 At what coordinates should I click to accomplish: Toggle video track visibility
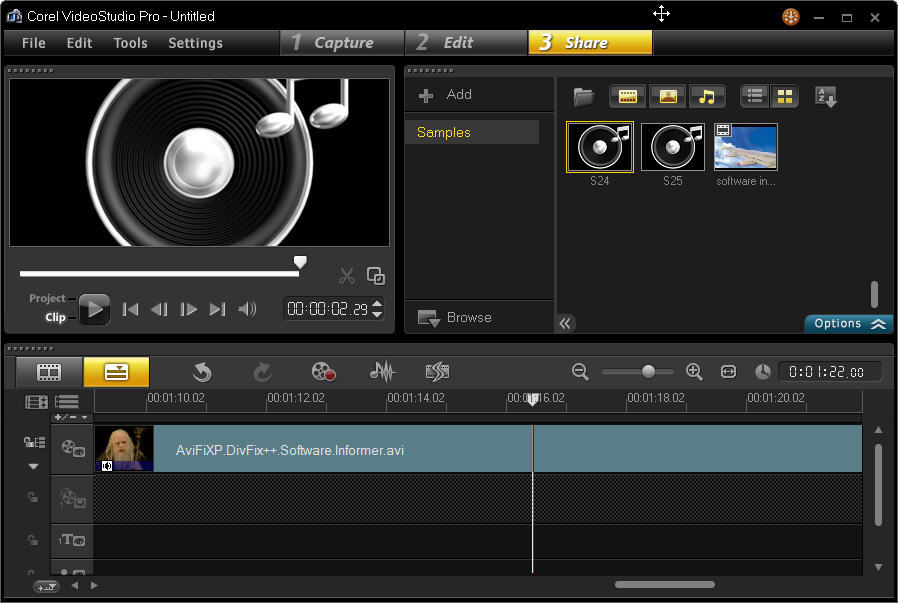click(x=73, y=448)
